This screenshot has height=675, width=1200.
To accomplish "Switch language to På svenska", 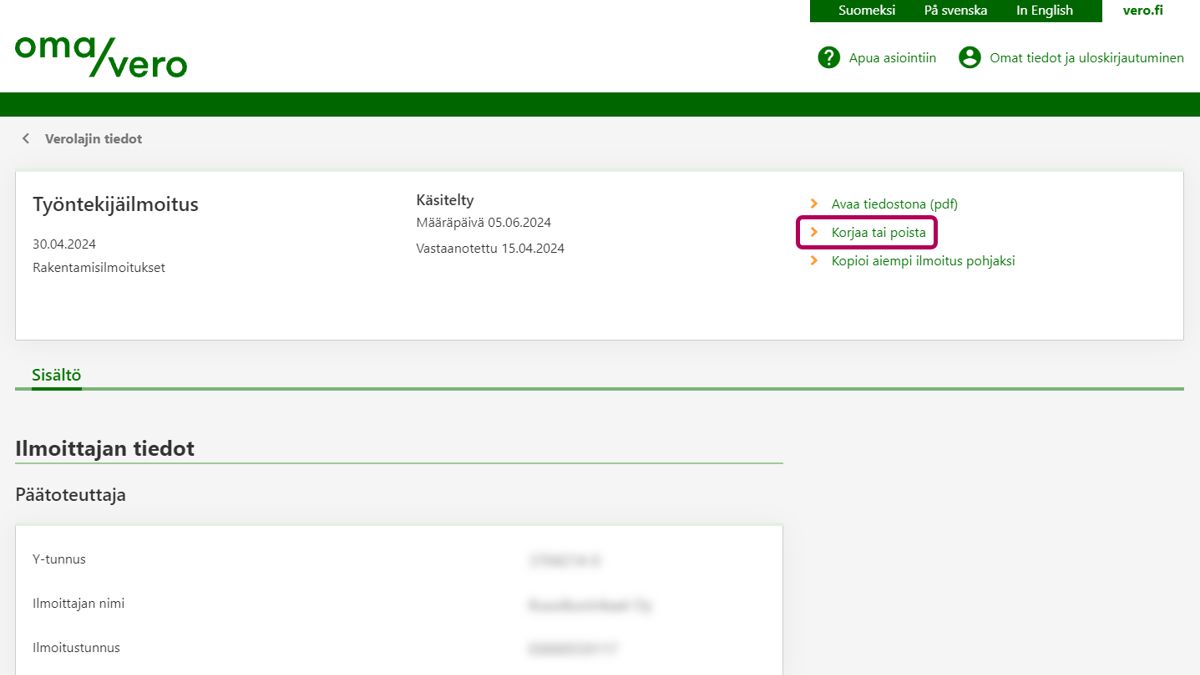I will pos(955,11).
